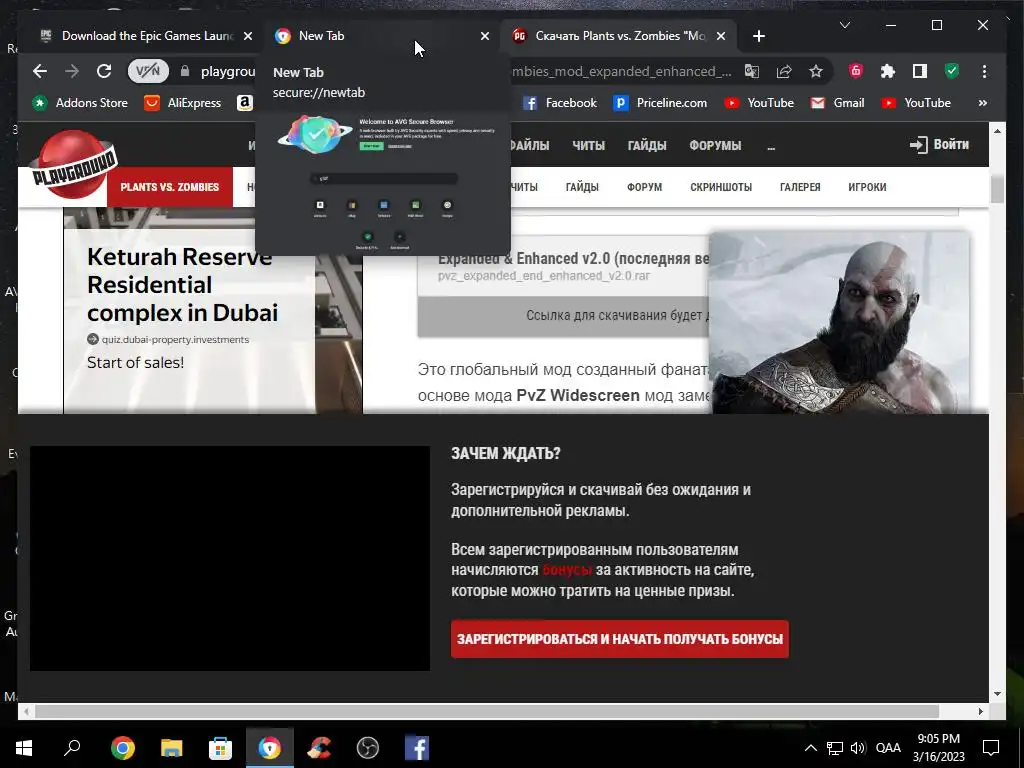Screen dimensions: 1024x768
Task: Open the Facebook app on taskbar
Action: 417,748
